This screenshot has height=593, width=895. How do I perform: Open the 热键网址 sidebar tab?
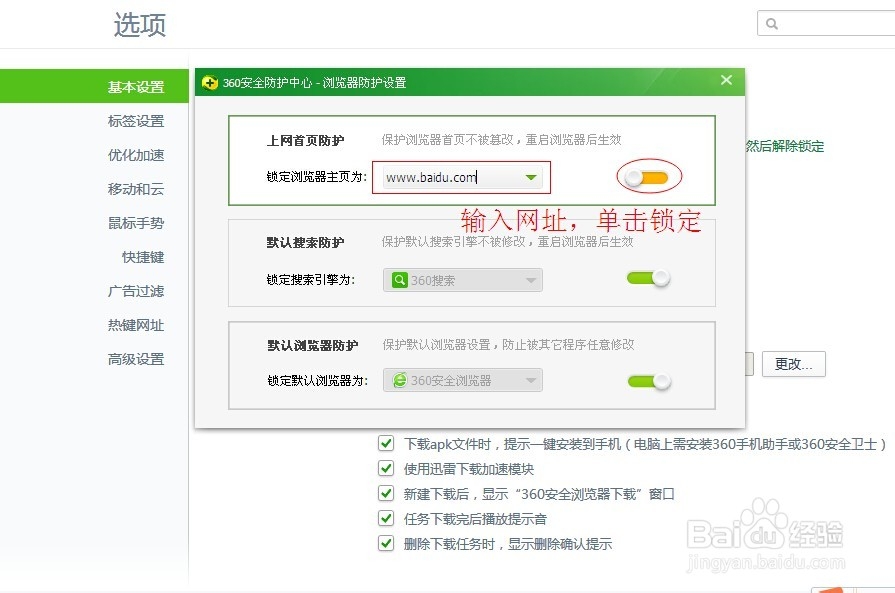[x=136, y=325]
